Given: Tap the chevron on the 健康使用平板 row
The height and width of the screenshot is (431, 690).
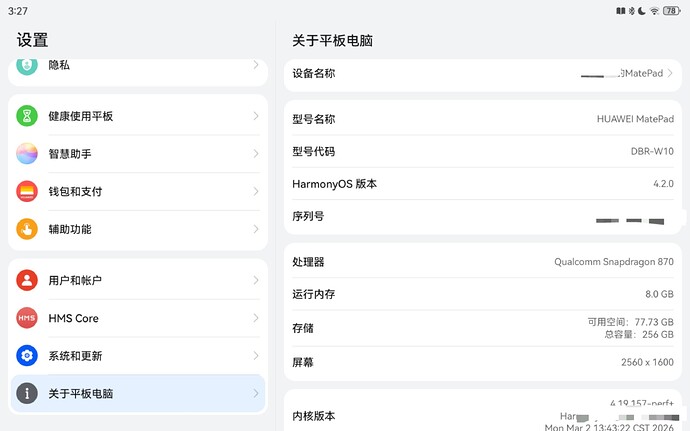Looking at the screenshot, I should pos(256,116).
